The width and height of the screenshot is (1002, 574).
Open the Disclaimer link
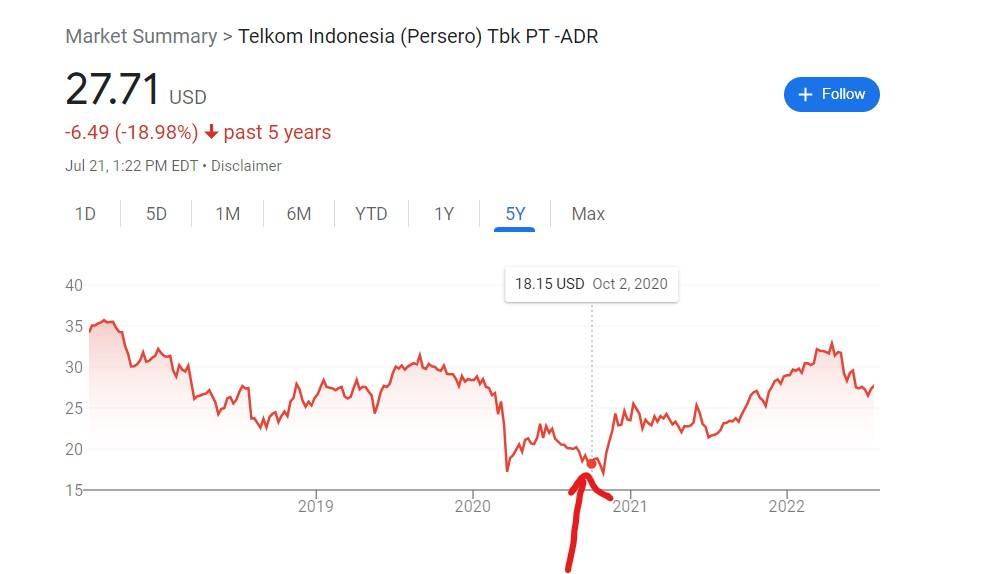click(246, 166)
